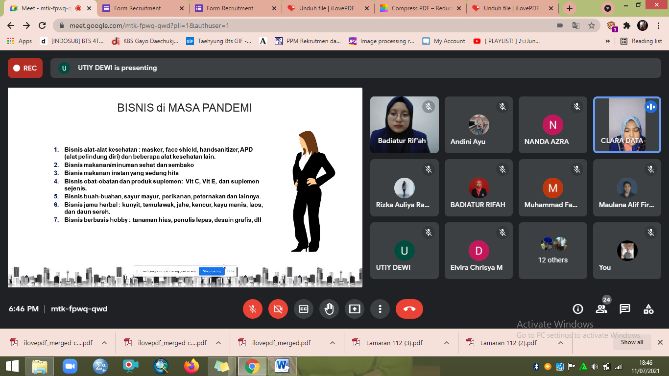Turn on the camera in Meet

278,309
